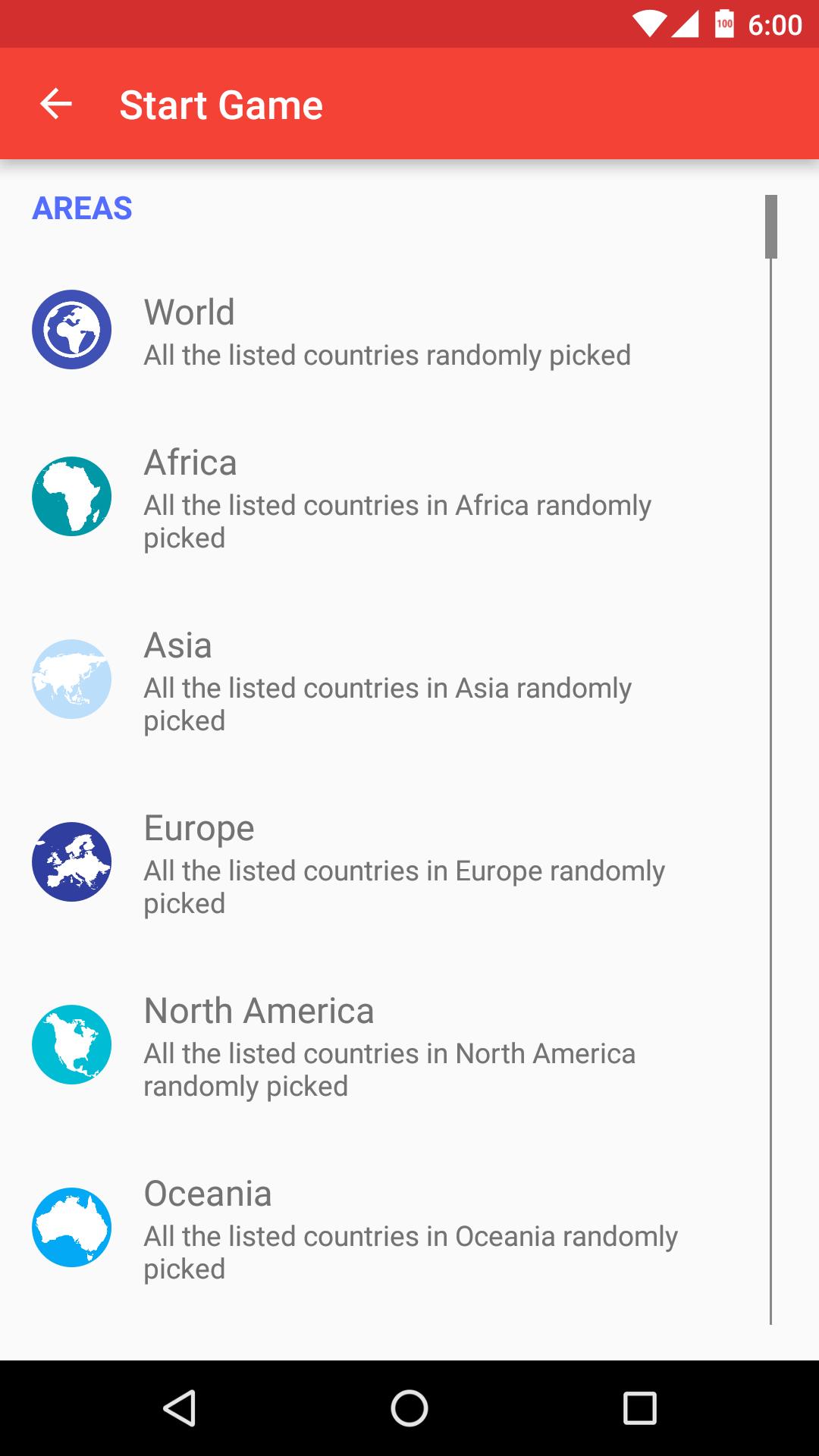Tap the Android home circle button

(409, 1408)
